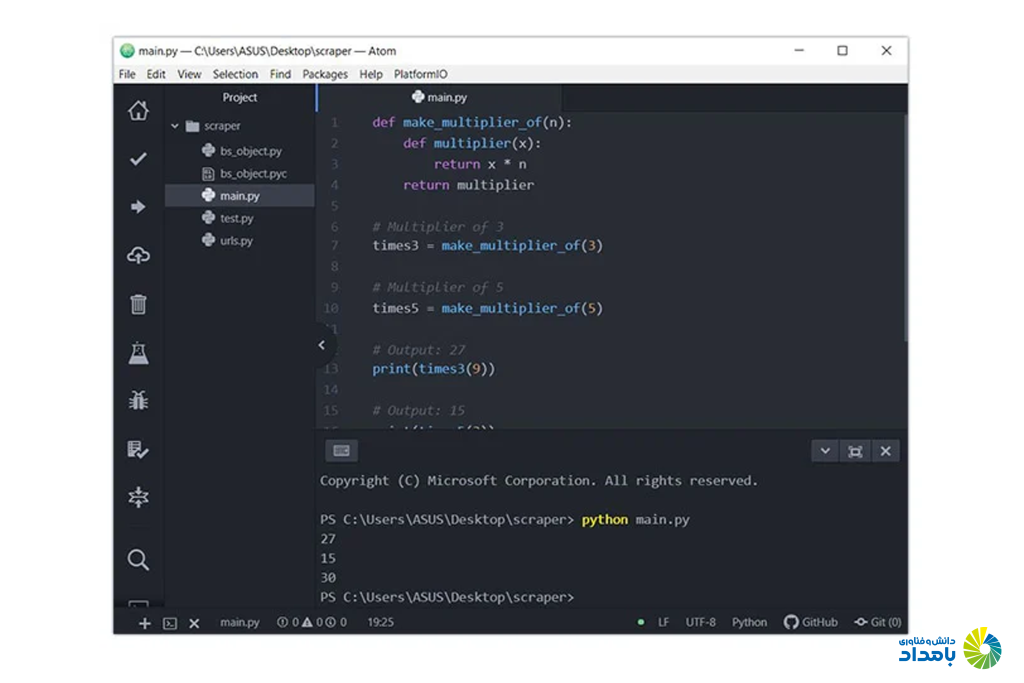Click the Test flask icon

138,353
